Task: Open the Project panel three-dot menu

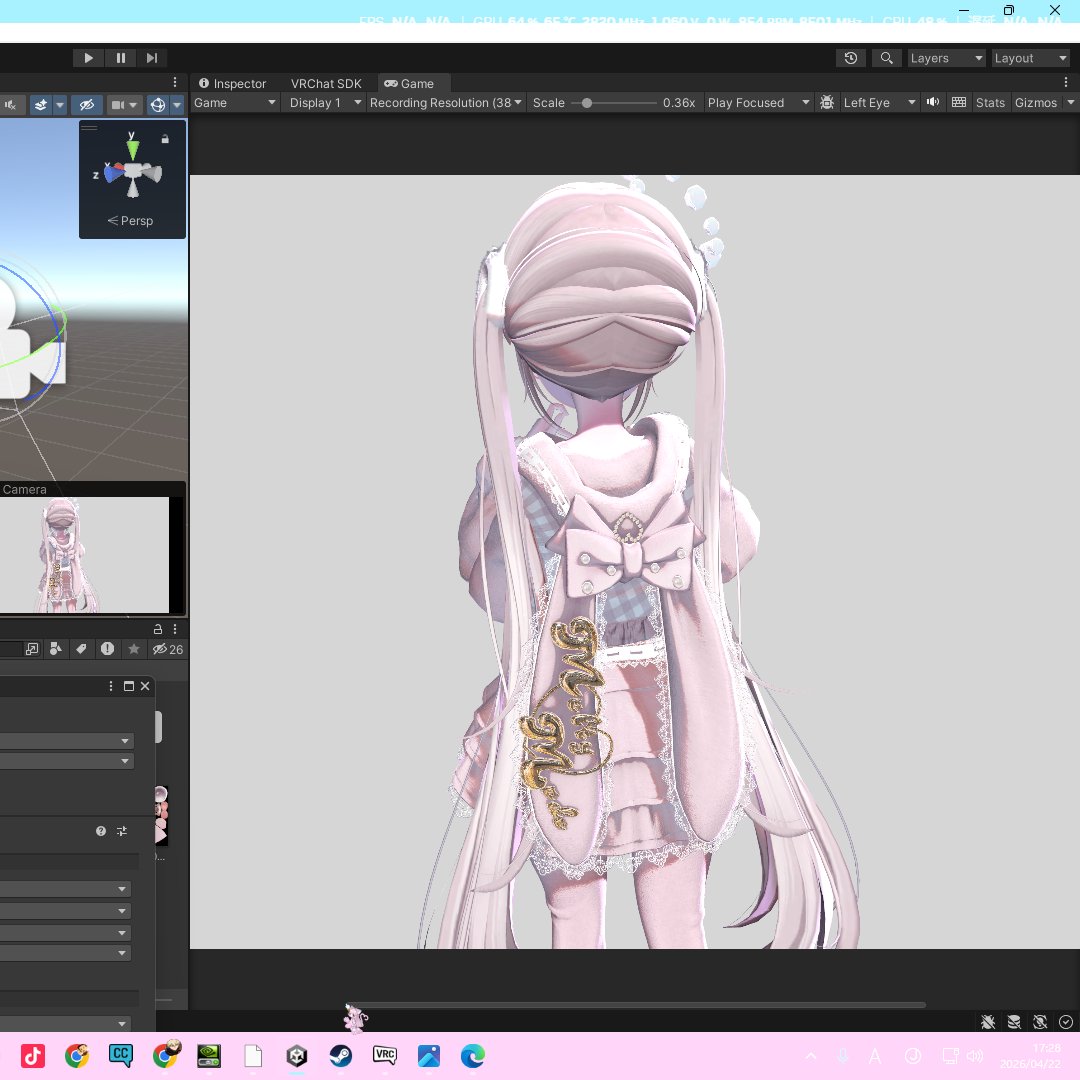Action: [x=175, y=629]
